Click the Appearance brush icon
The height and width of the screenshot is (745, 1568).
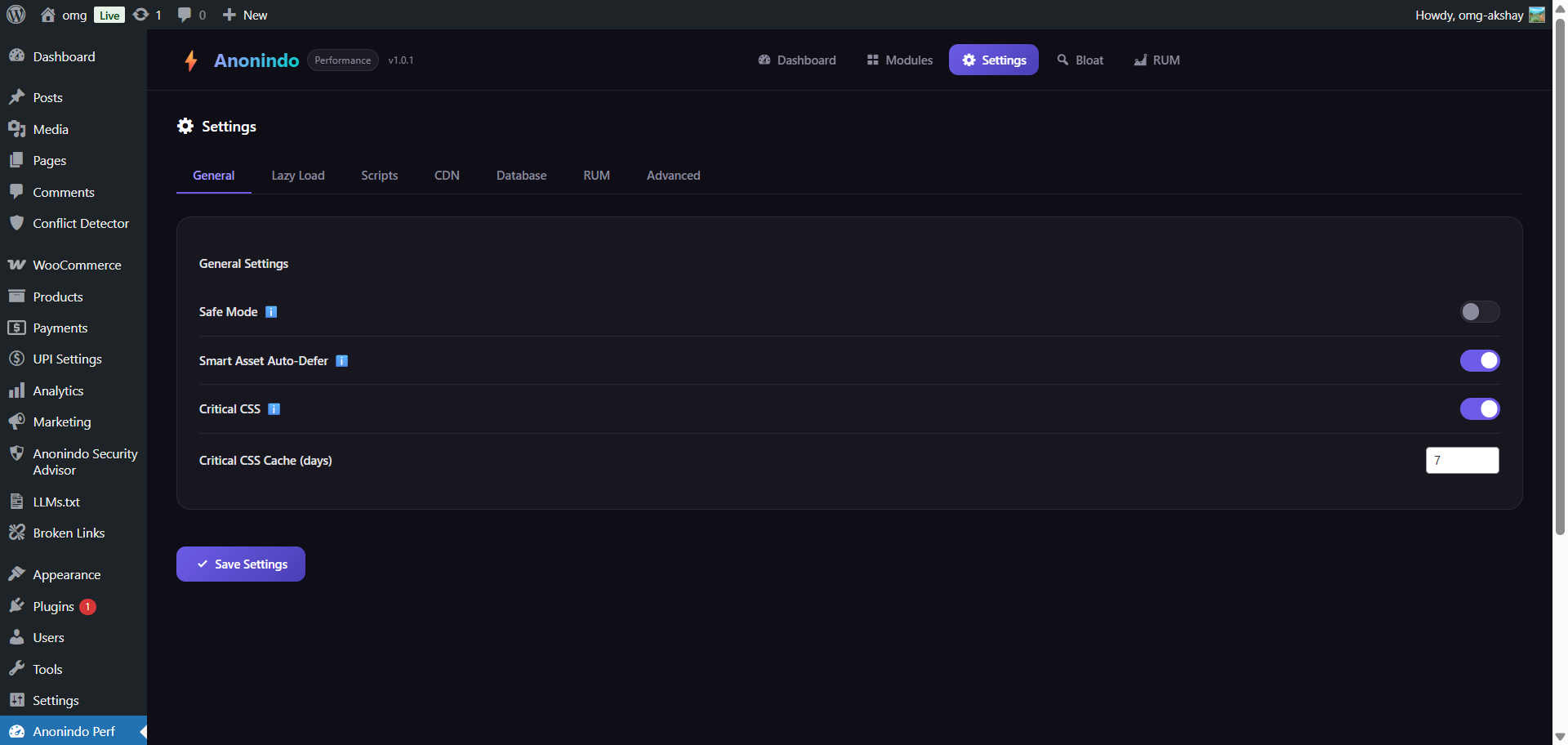point(16,574)
